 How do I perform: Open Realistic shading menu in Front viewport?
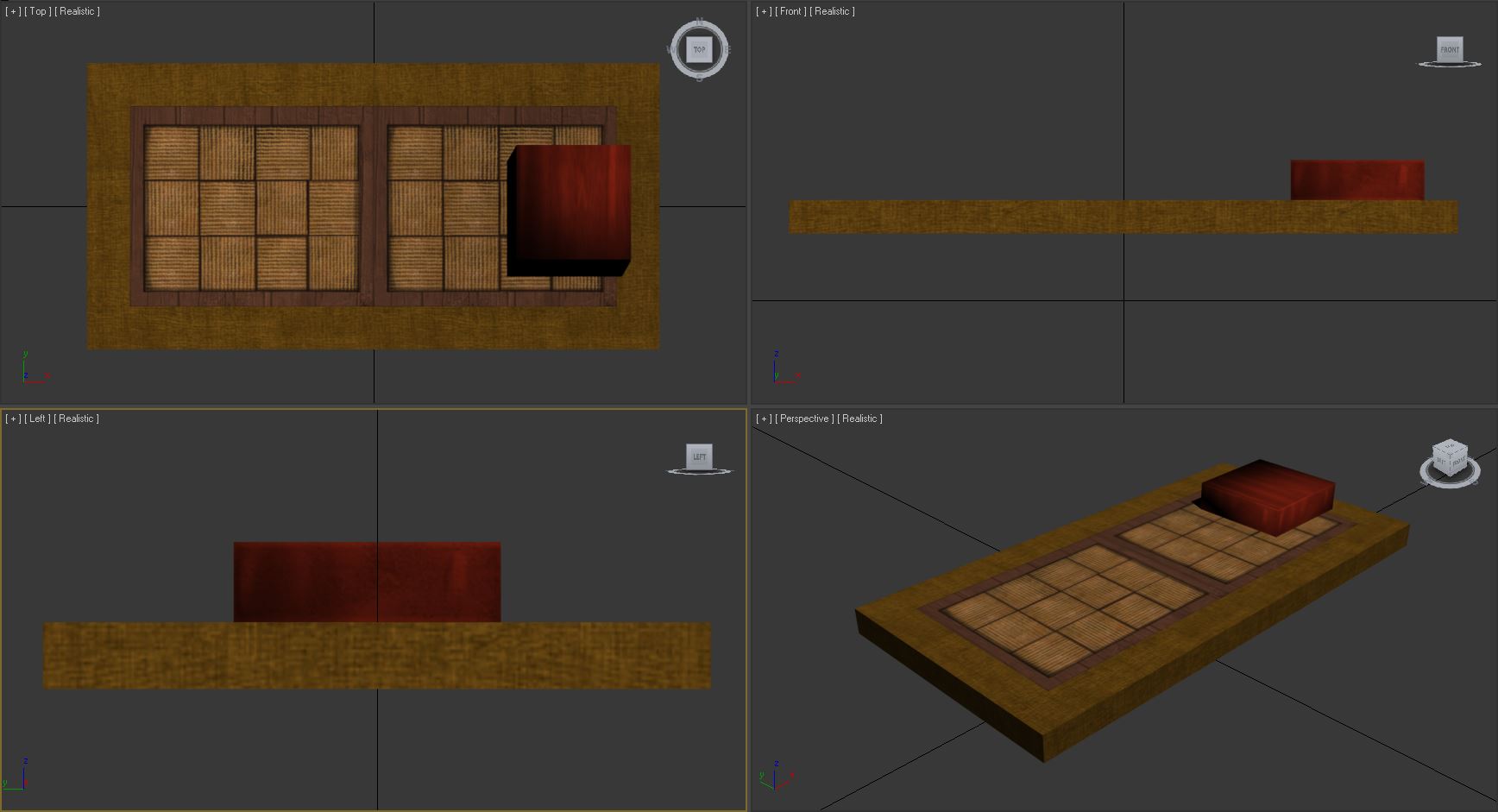[x=833, y=11]
